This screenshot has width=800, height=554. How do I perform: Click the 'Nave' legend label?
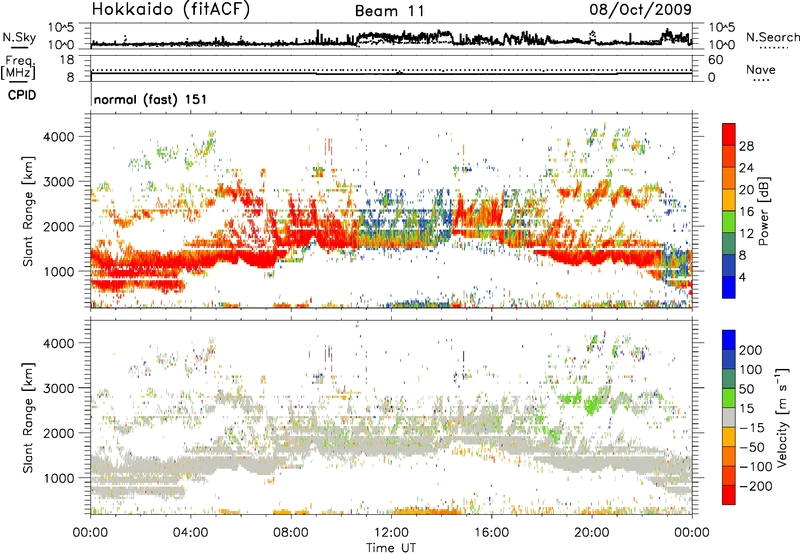[761, 69]
